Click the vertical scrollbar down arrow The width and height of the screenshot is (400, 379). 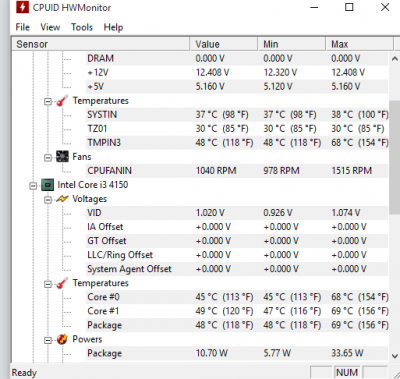tap(394, 356)
